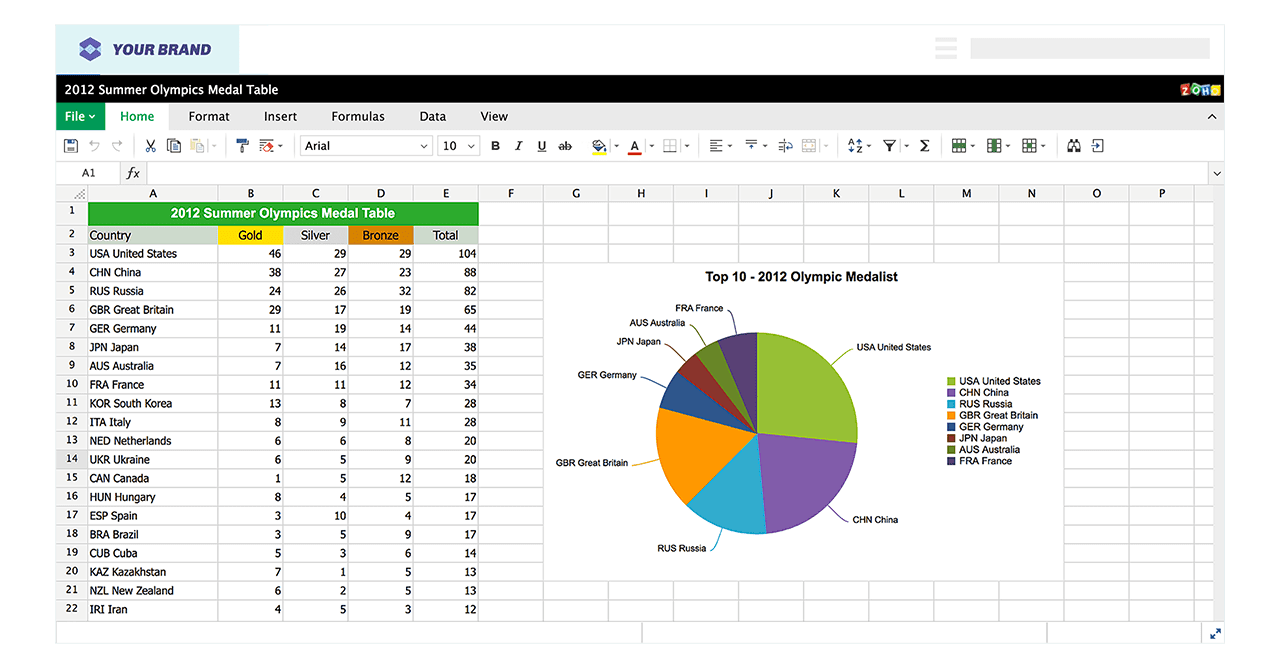Click the select-all corner of the grid
Viewport: 1280px width, 668px height.
(72, 193)
